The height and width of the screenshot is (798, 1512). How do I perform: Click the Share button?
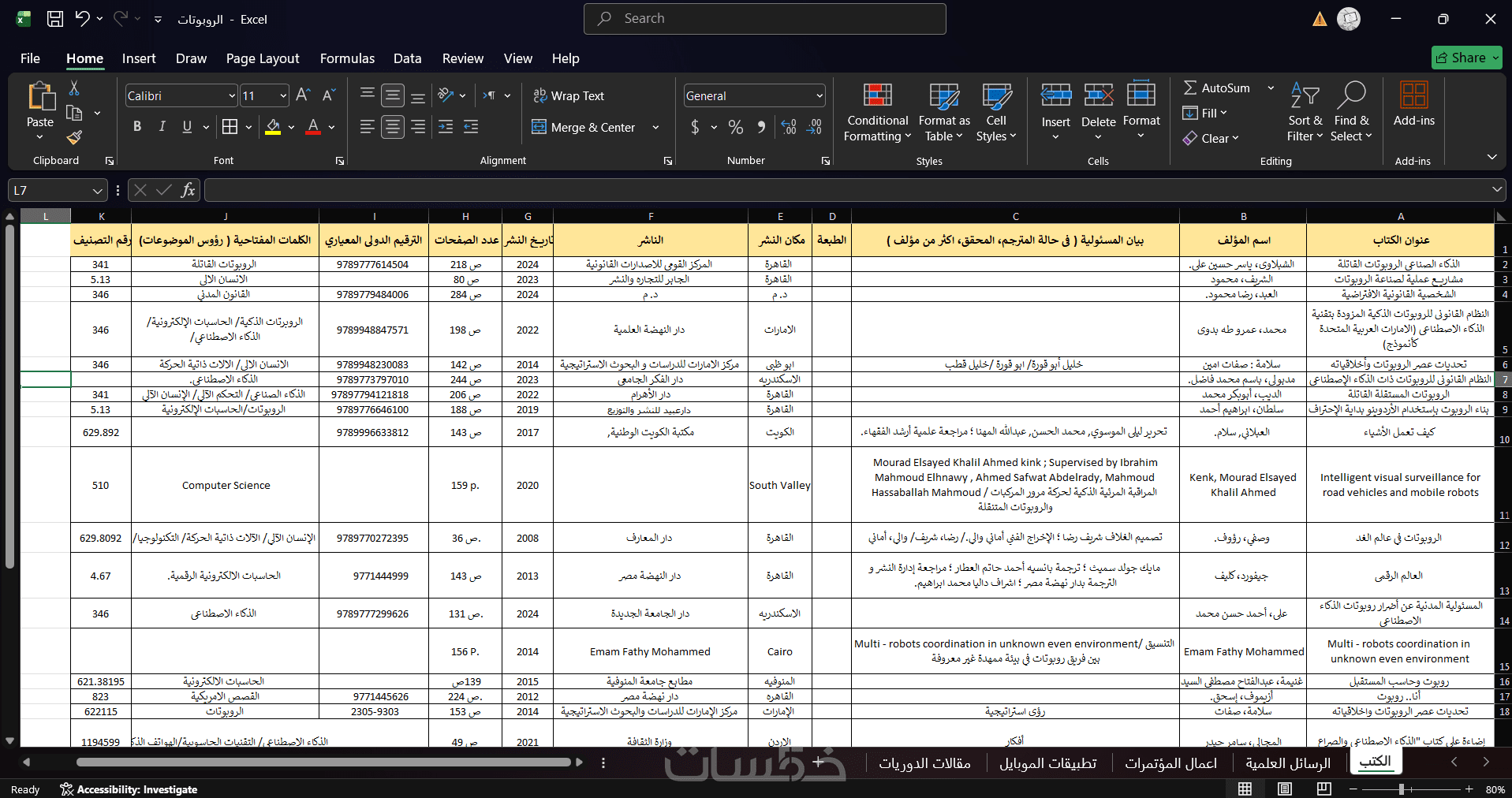1467,58
